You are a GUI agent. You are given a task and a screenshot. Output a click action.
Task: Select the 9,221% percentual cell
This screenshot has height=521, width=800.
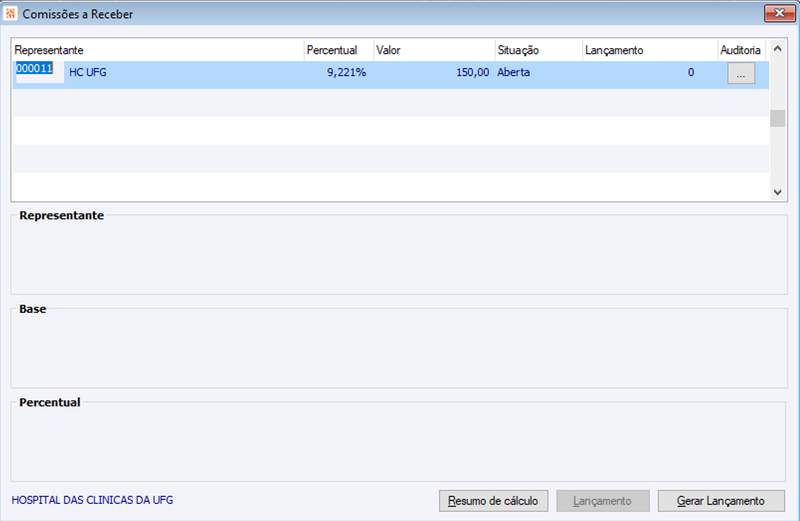(346, 72)
